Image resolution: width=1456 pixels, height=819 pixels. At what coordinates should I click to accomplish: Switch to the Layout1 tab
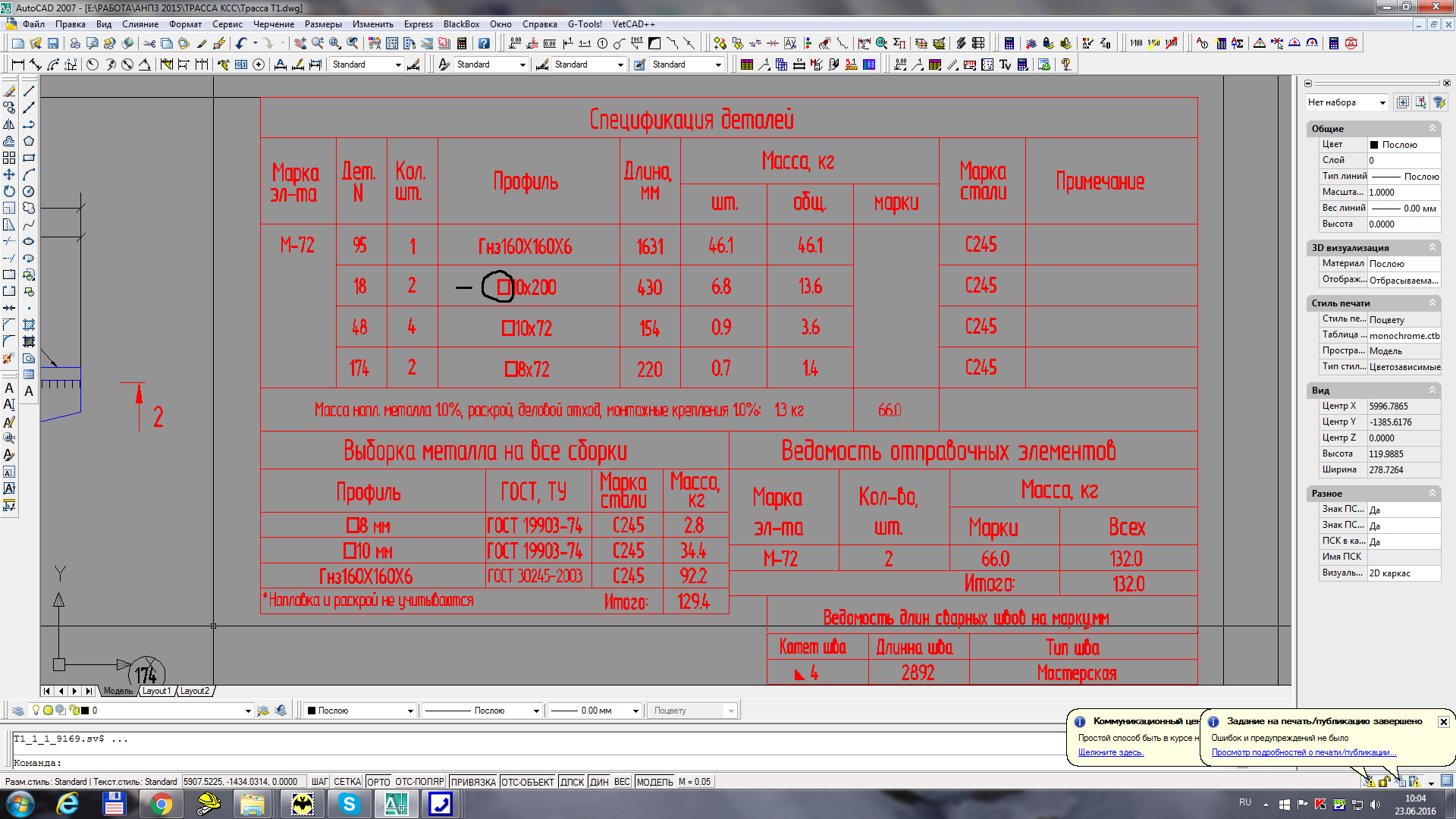[x=156, y=691]
